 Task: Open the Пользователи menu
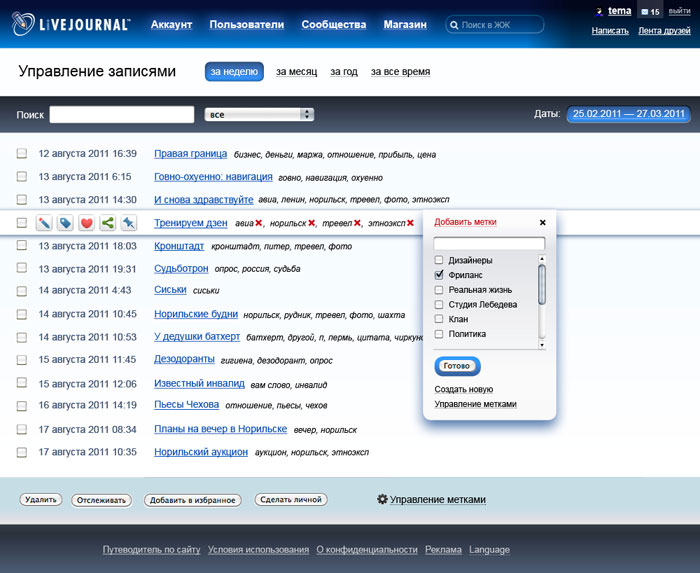pyautogui.click(x=247, y=25)
